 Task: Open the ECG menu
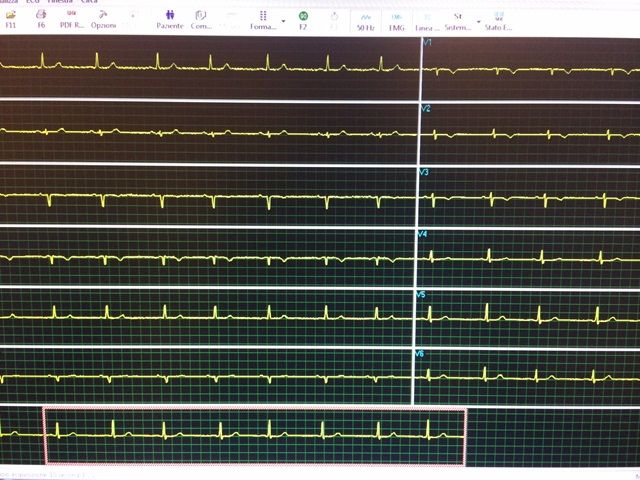click(x=34, y=2)
